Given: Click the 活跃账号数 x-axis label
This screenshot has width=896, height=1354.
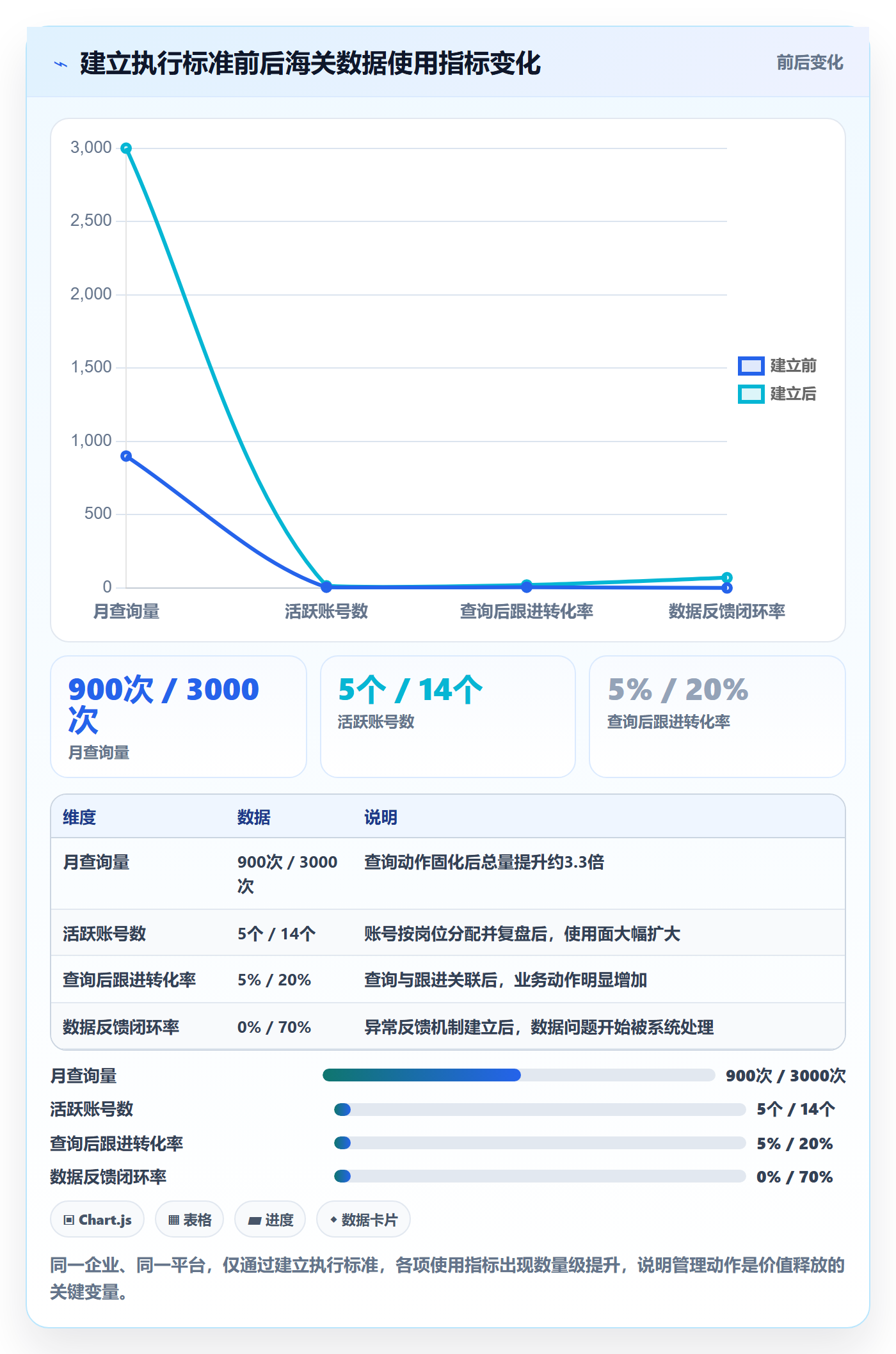Looking at the screenshot, I should click(326, 611).
